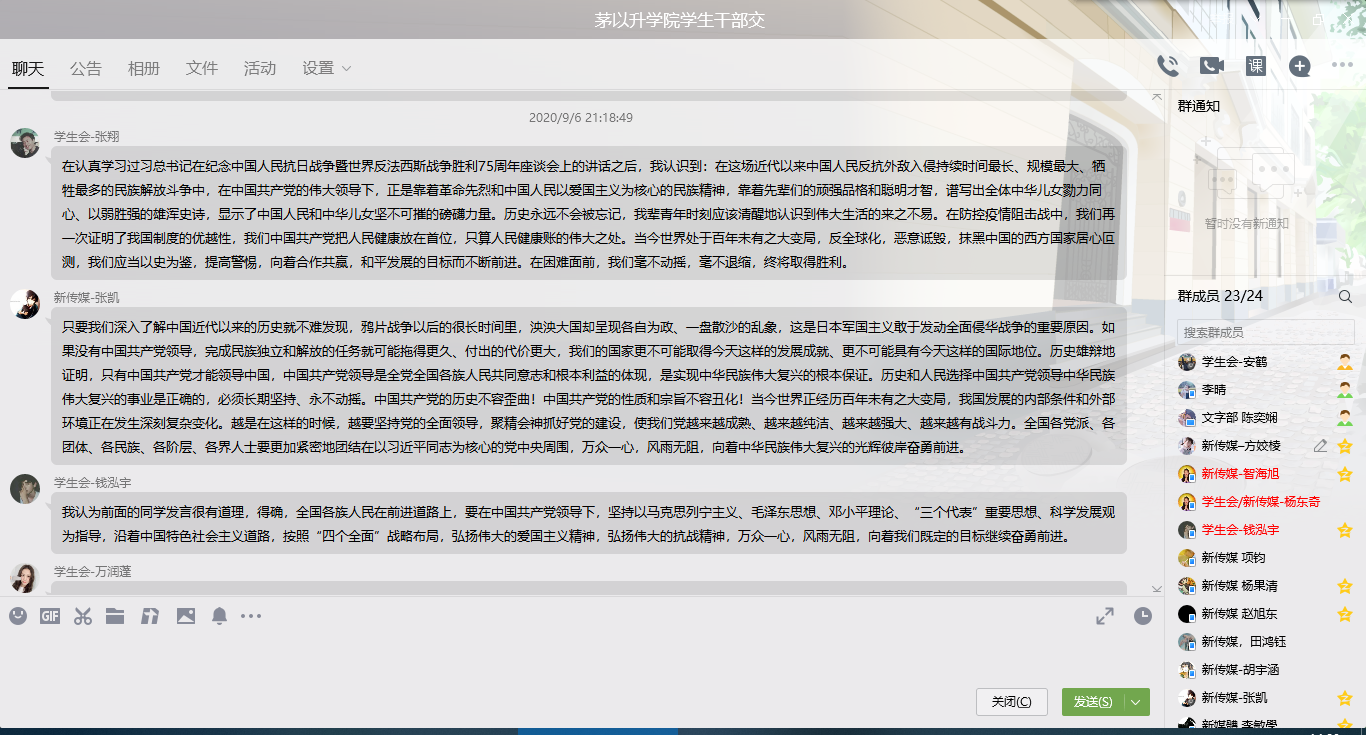
Task: Select member 学生会-安鹤 in the list
Action: click(x=1233, y=362)
